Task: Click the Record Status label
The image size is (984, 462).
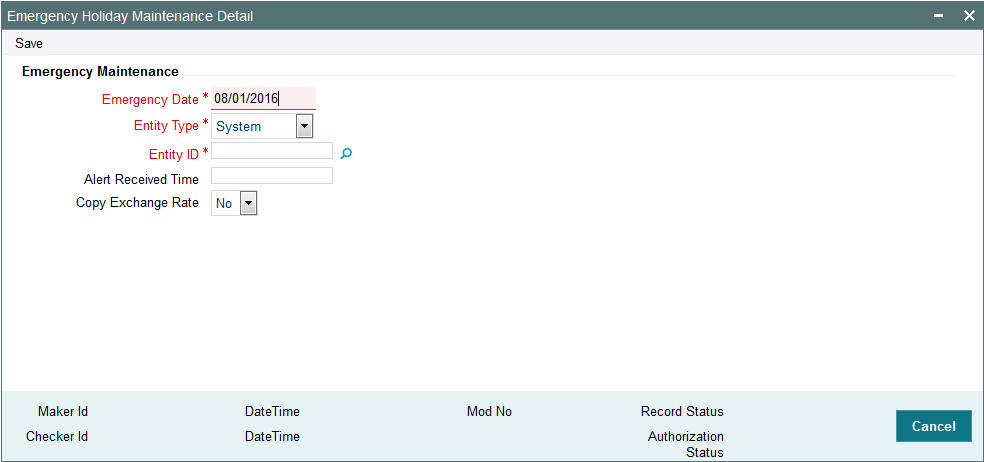Action: coord(682,412)
